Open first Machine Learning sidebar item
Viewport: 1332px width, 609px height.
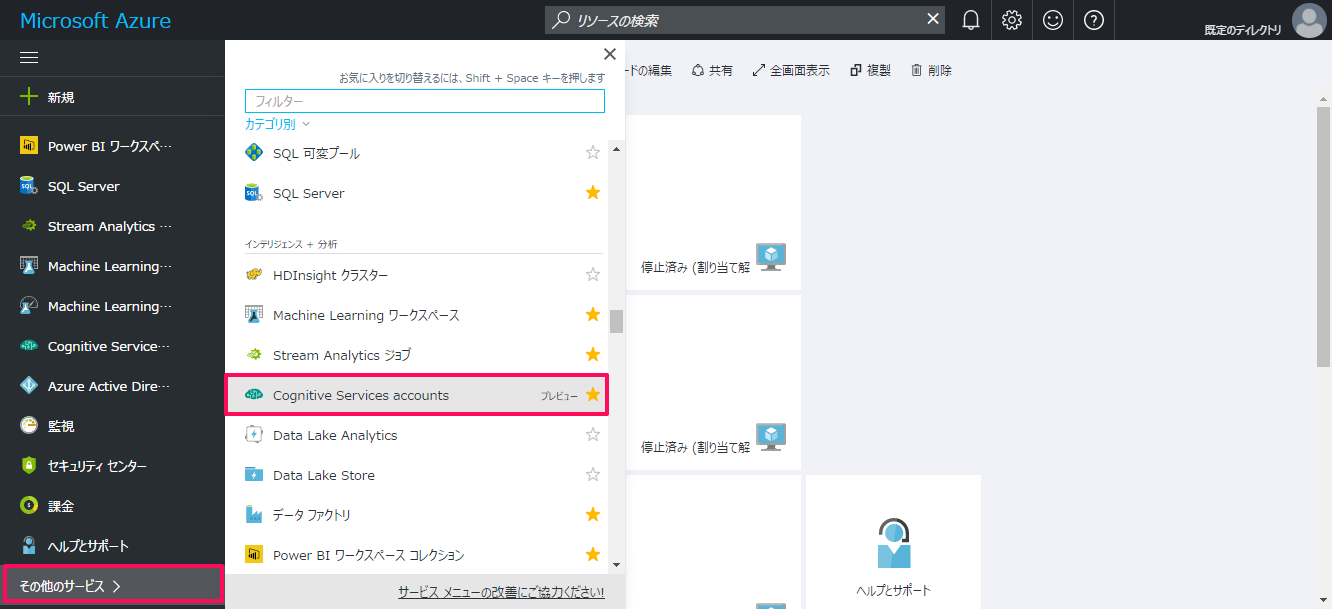click(x=112, y=266)
